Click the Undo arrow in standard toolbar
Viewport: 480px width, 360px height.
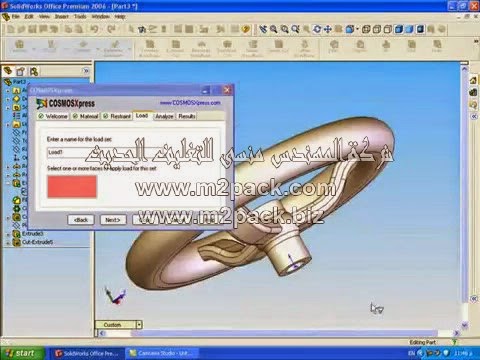point(95,29)
